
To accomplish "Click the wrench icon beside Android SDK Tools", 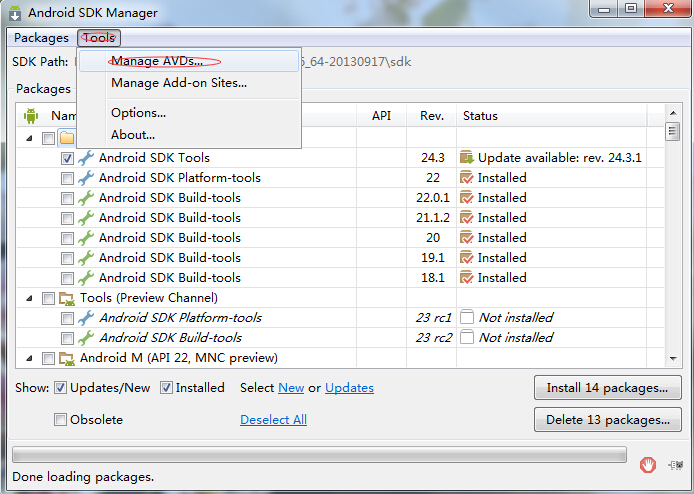I will 86,158.
